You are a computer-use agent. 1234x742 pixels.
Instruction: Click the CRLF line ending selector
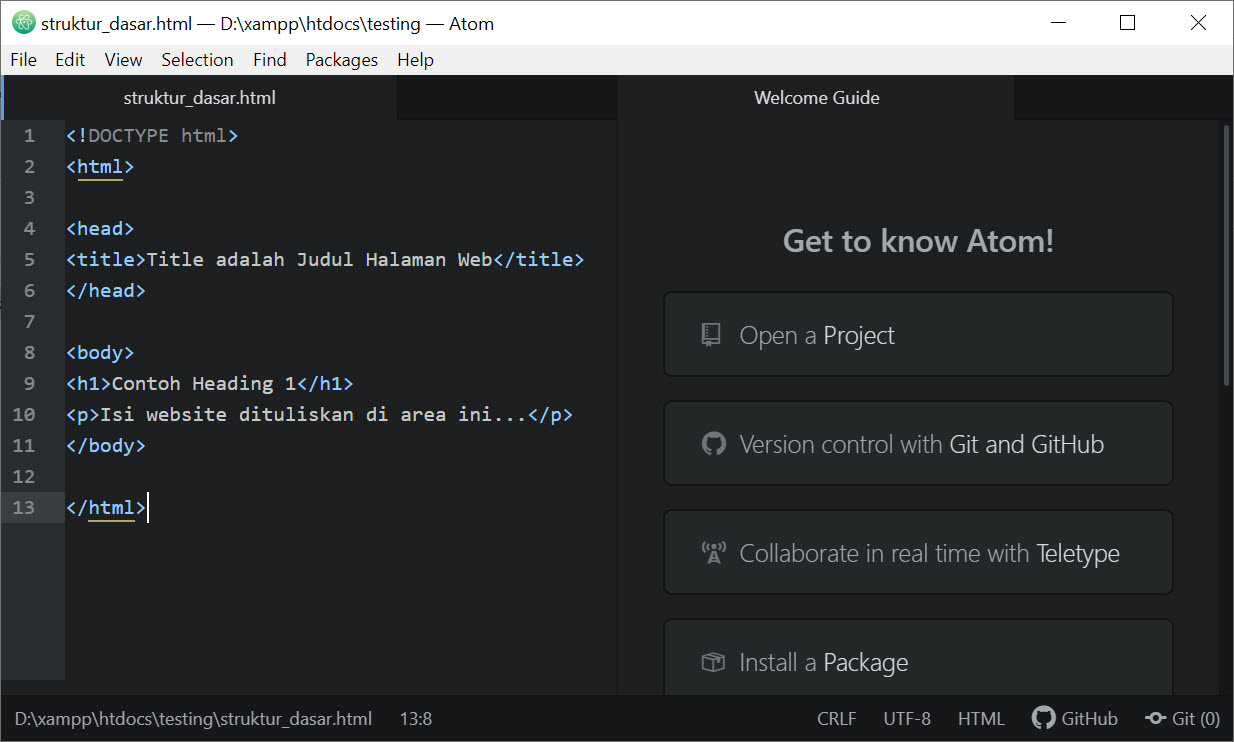837,718
